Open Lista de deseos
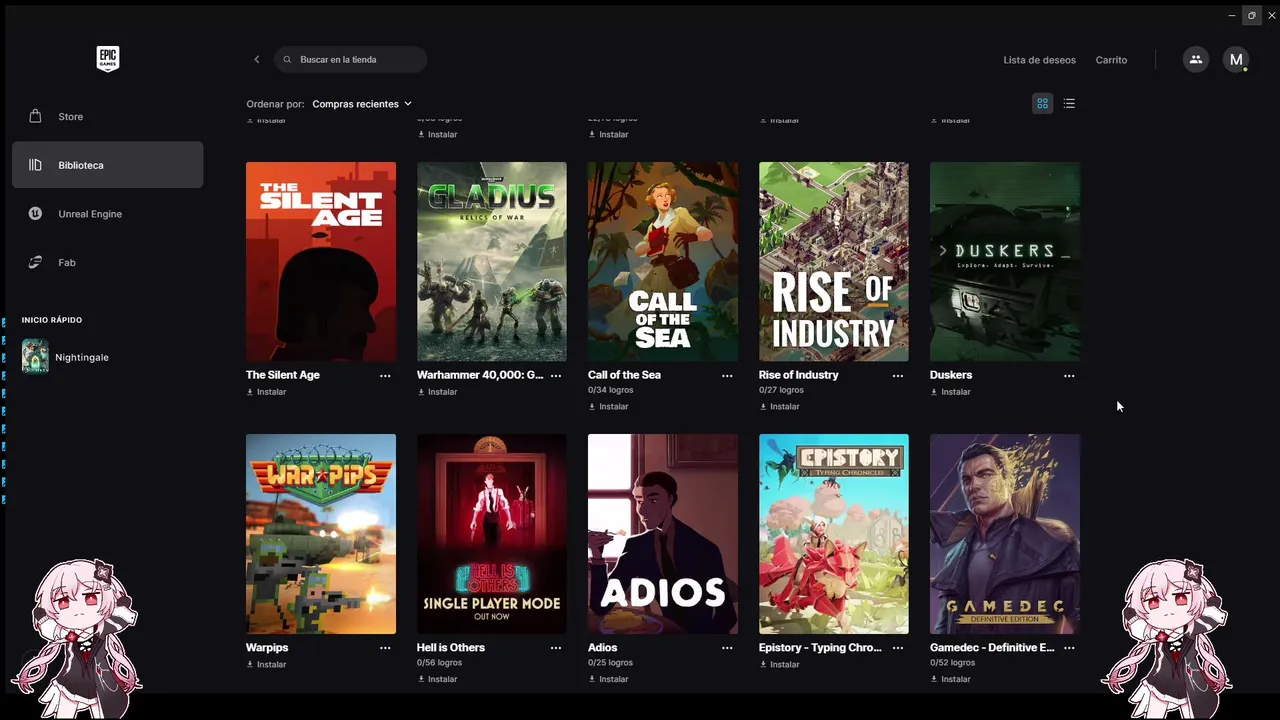This screenshot has height=720, width=1280. coord(1039,60)
